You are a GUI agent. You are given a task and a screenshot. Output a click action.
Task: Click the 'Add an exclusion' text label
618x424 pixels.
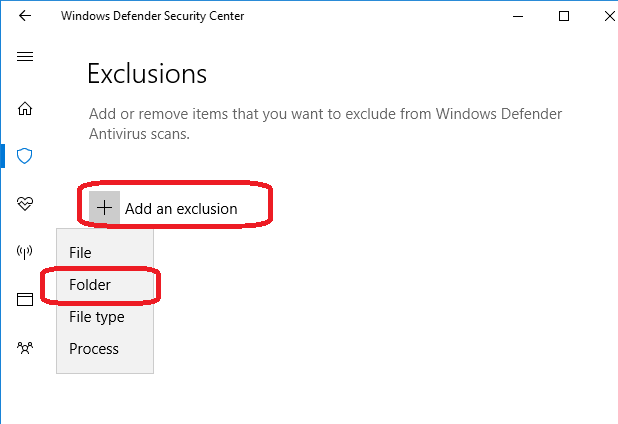[181, 209]
